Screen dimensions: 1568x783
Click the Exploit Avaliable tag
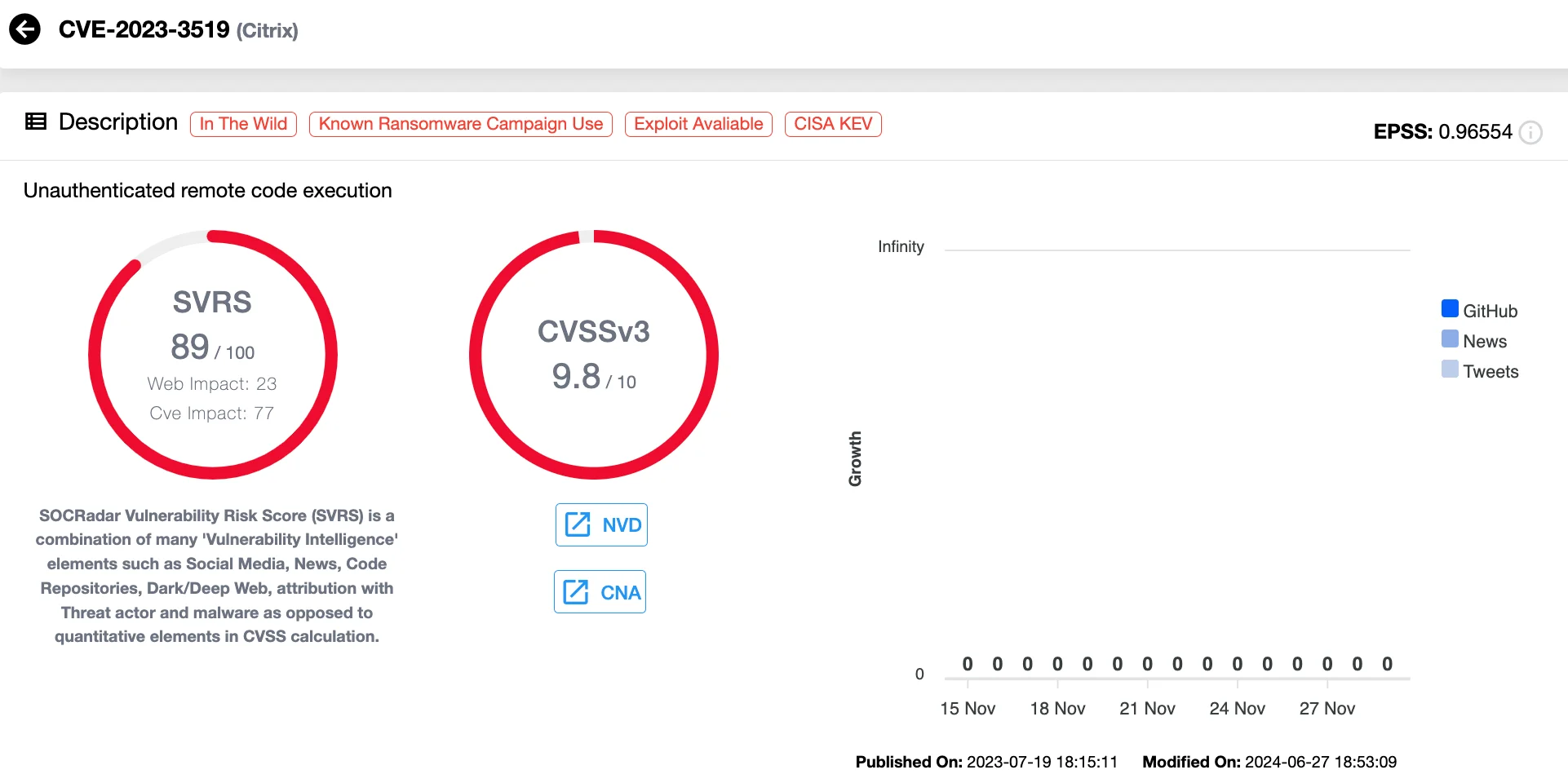[698, 124]
